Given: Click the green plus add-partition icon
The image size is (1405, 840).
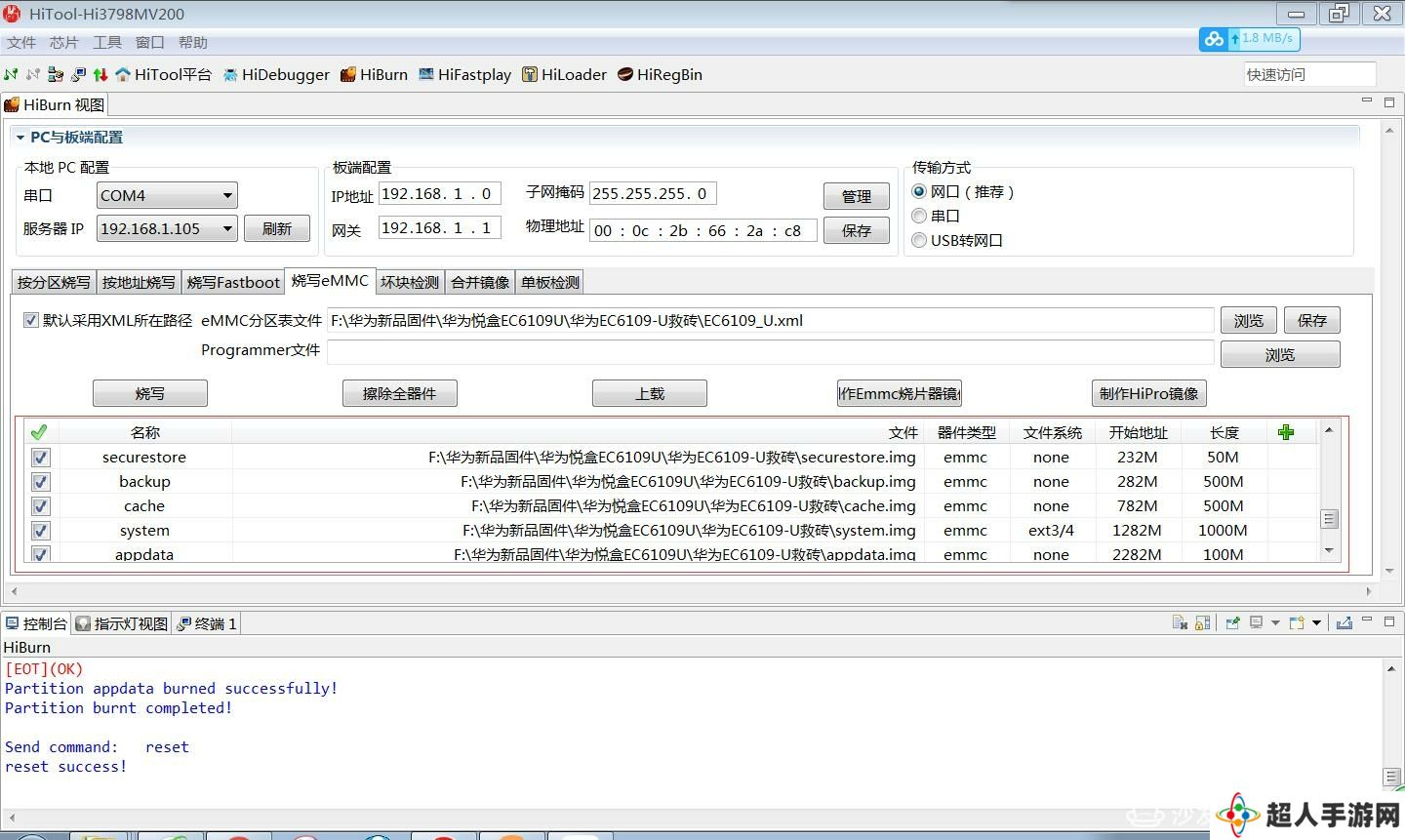Looking at the screenshot, I should point(1286,432).
